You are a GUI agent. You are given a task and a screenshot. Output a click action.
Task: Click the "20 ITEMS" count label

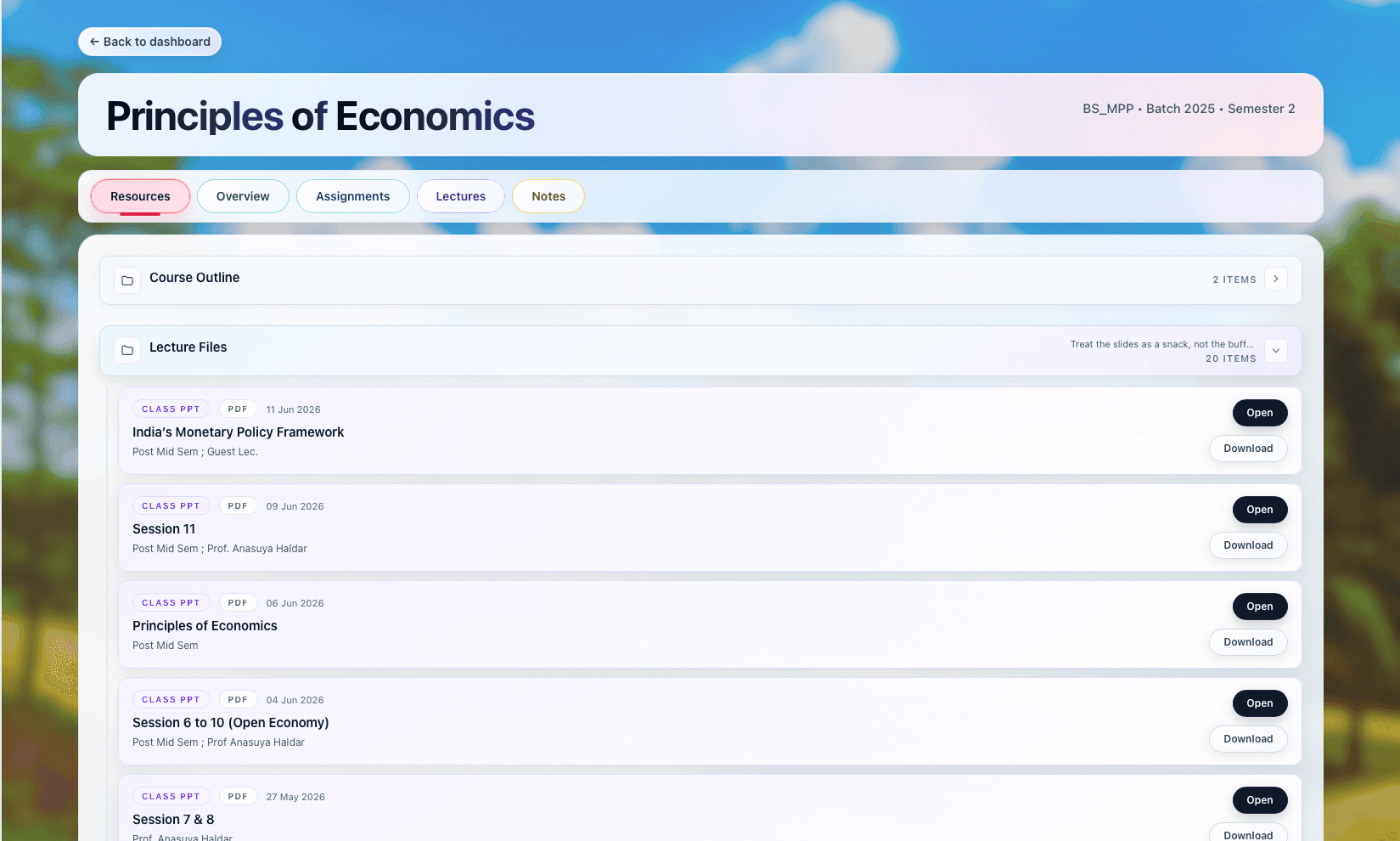1231,358
